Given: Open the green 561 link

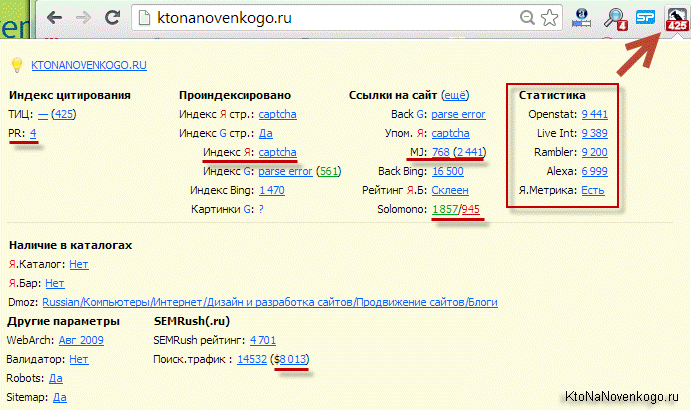Looking at the screenshot, I should tap(329, 171).
